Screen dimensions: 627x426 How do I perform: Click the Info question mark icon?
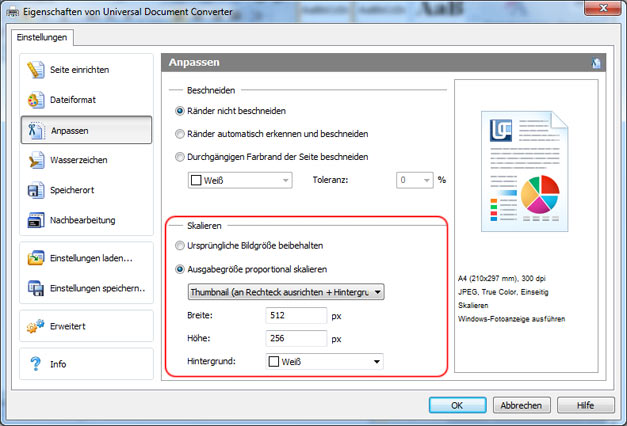36,364
